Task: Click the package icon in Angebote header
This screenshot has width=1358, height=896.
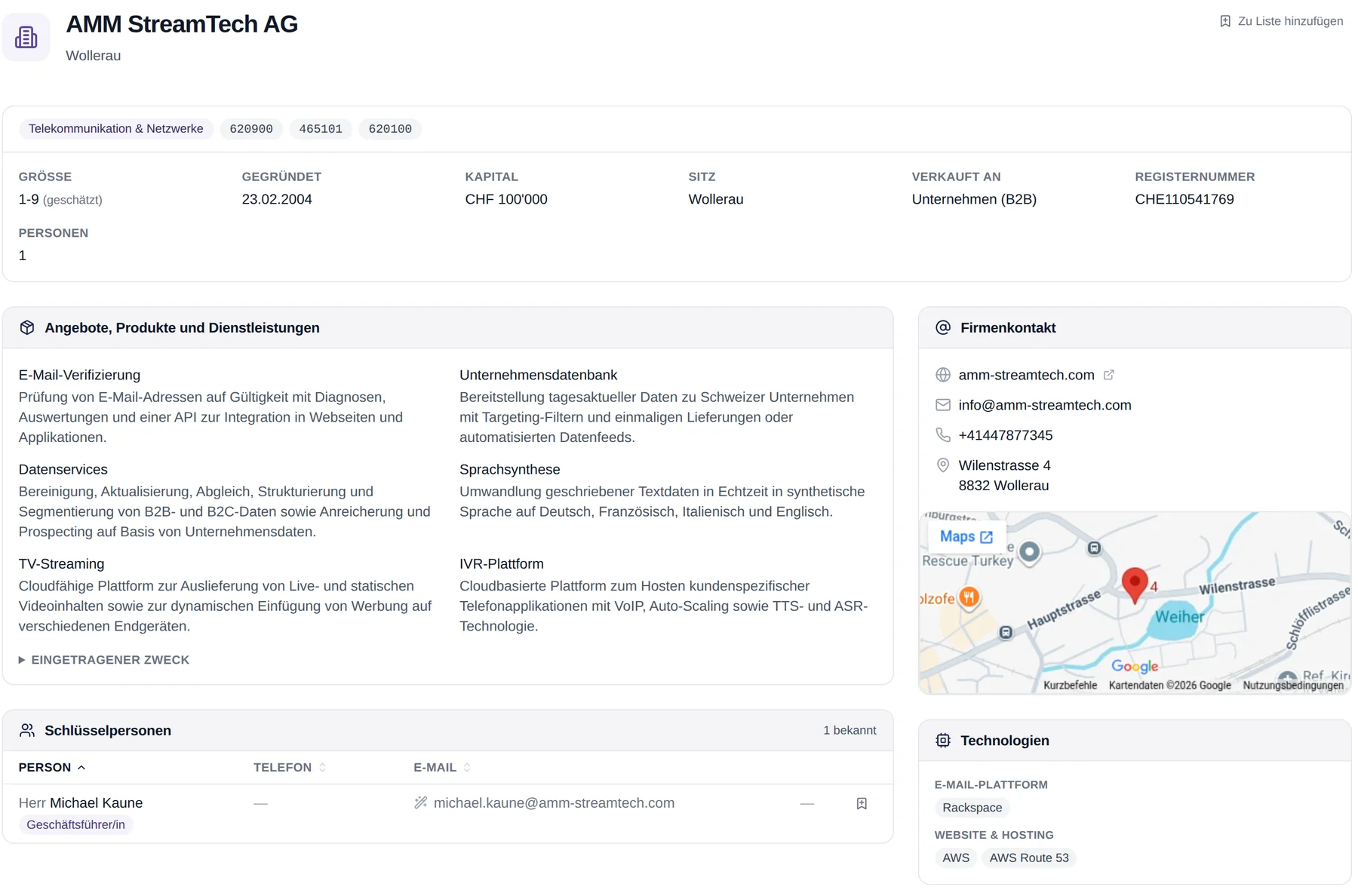Action: pyautogui.click(x=27, y=327)
